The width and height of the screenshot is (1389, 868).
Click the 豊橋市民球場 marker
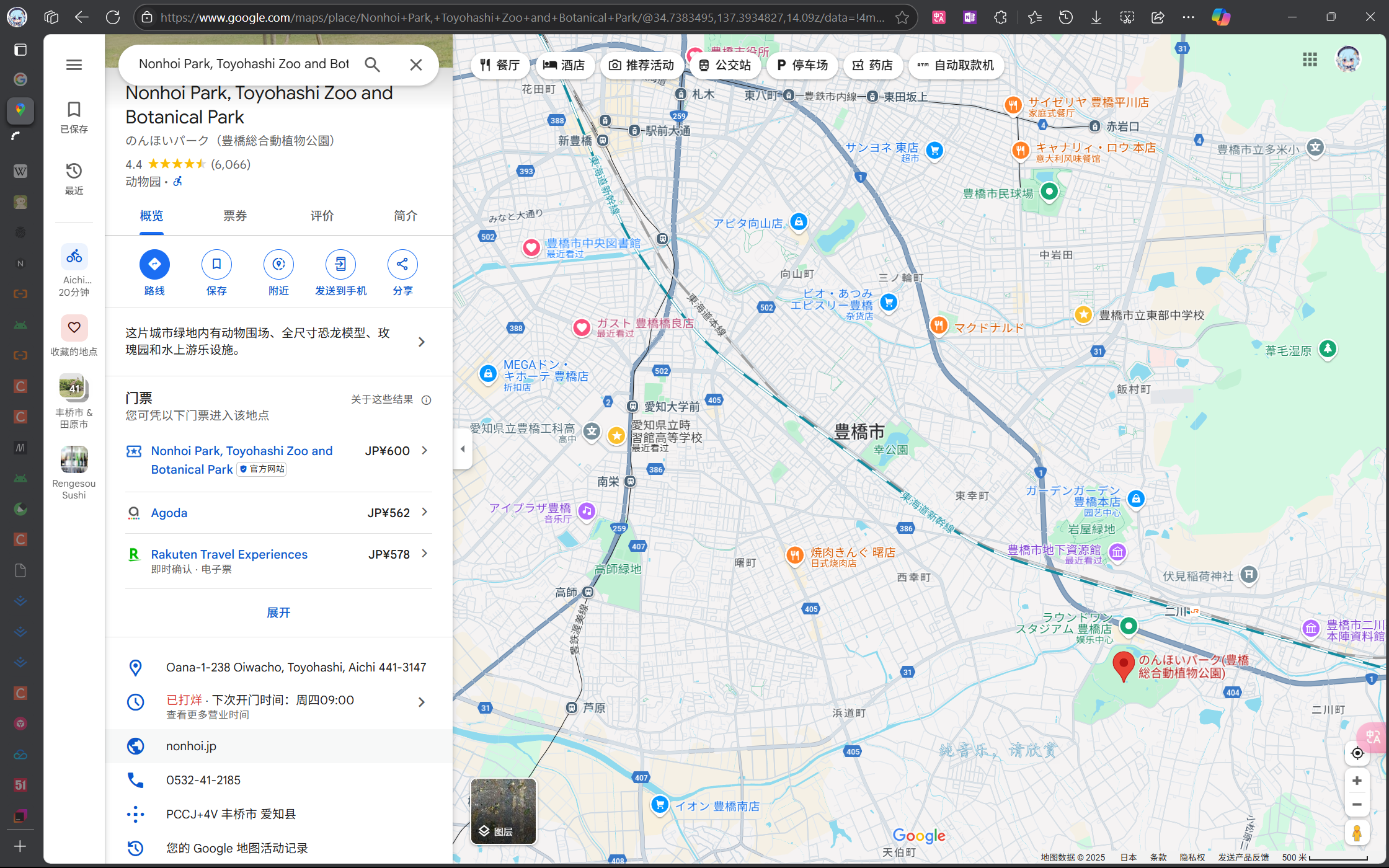(1049, 192)
